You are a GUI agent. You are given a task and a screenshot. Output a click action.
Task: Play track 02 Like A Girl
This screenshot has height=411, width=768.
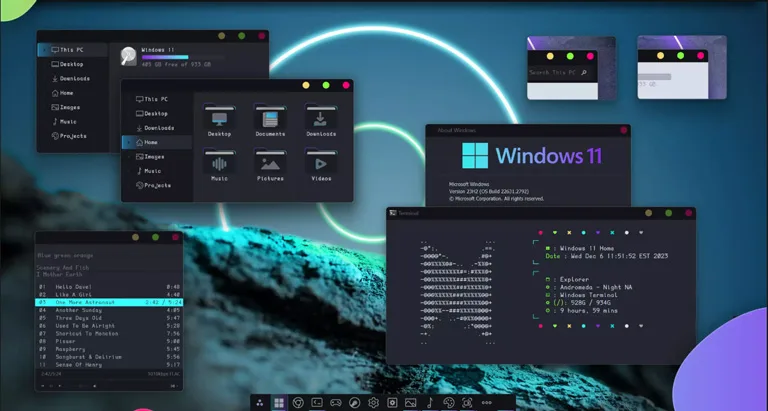pos(109,295)
